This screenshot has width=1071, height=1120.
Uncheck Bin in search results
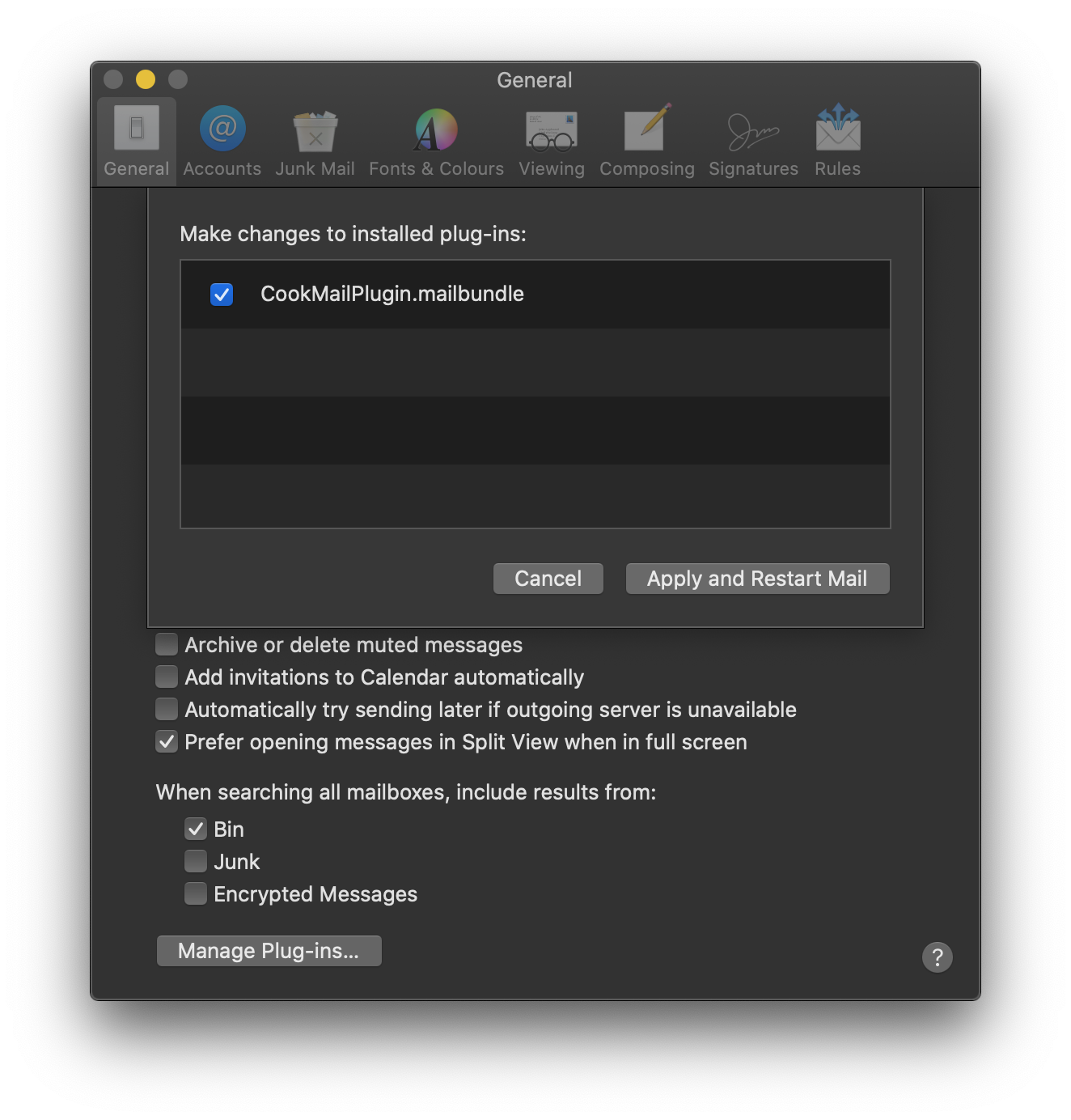pyautogui.click(x=196, y=829)
